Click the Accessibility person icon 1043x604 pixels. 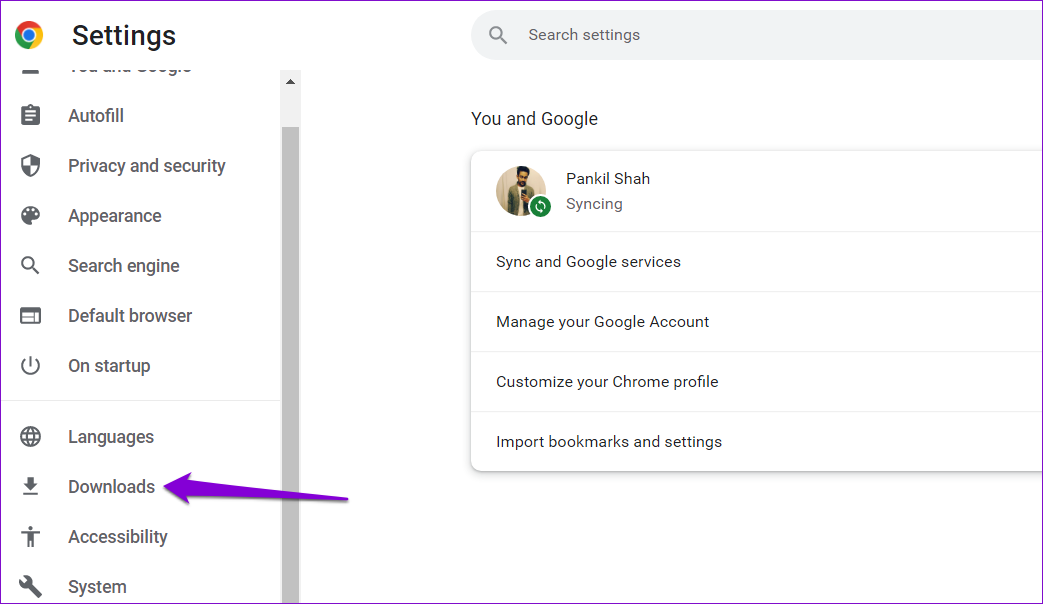coord(30,536)
